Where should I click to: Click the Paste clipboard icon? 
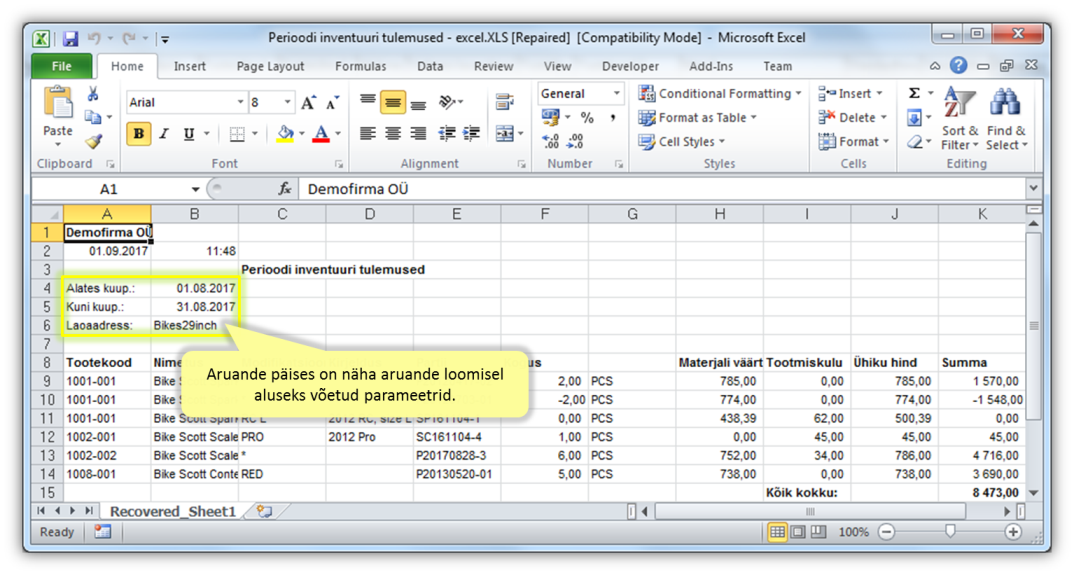[58, 103]
